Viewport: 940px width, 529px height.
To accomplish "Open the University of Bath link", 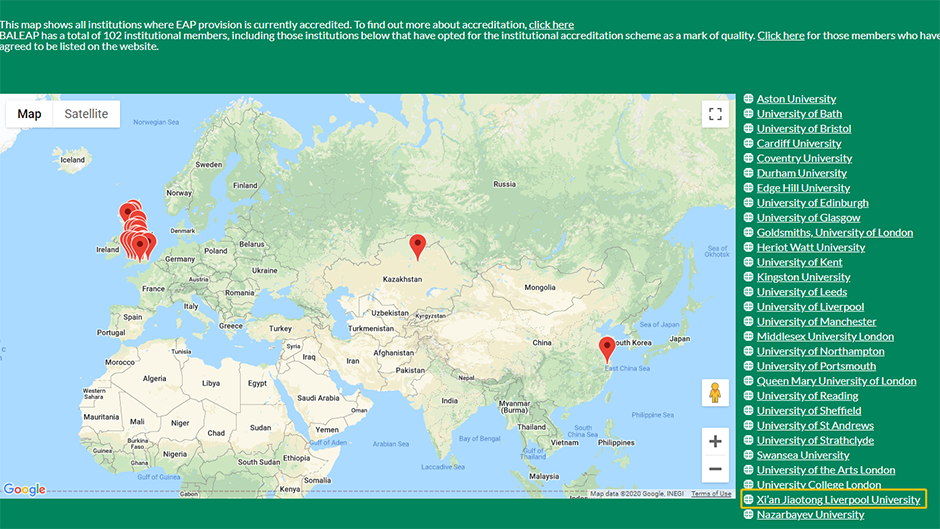I will point(799,113).
